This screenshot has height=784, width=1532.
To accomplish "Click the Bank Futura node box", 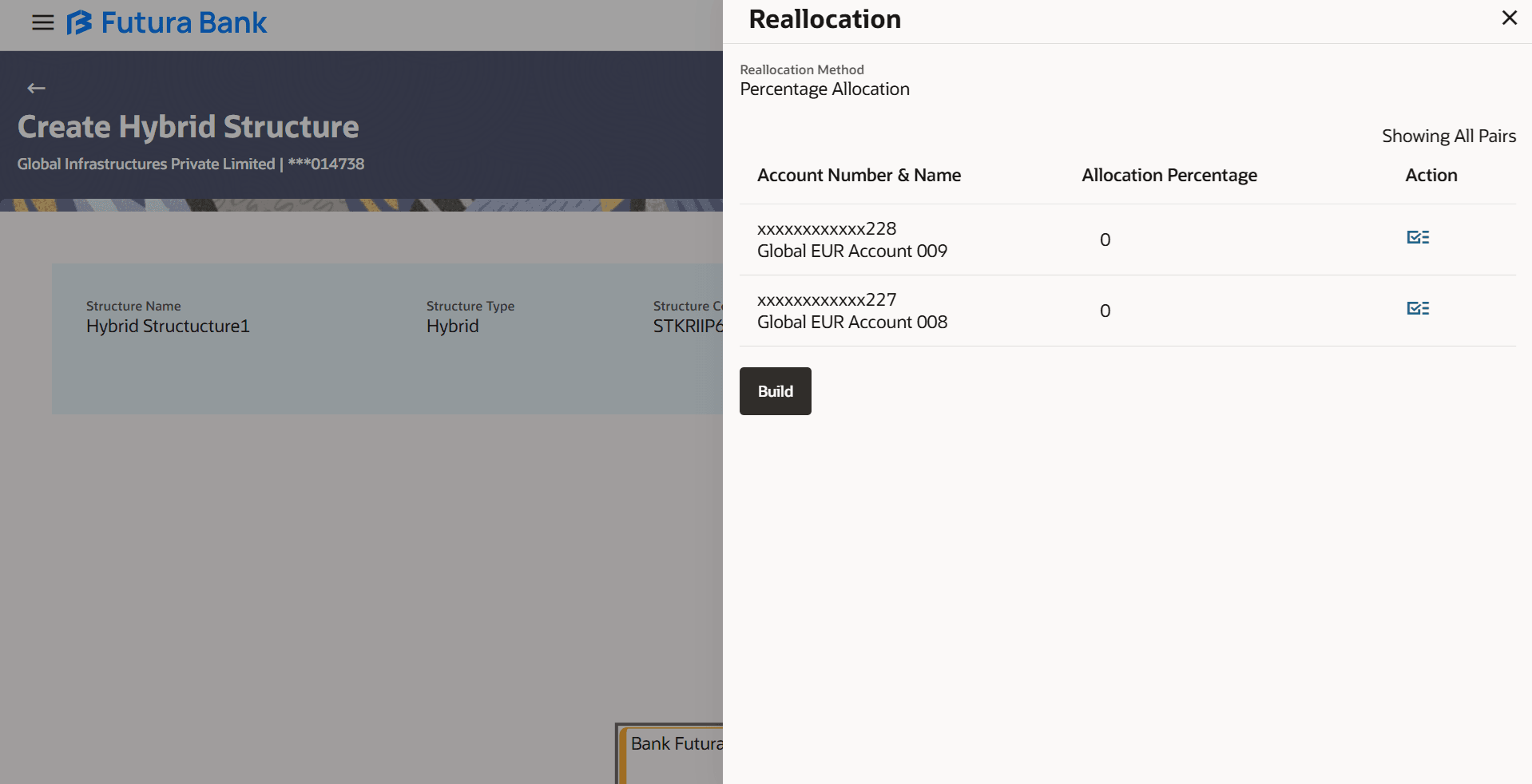I will coord(670,753).
